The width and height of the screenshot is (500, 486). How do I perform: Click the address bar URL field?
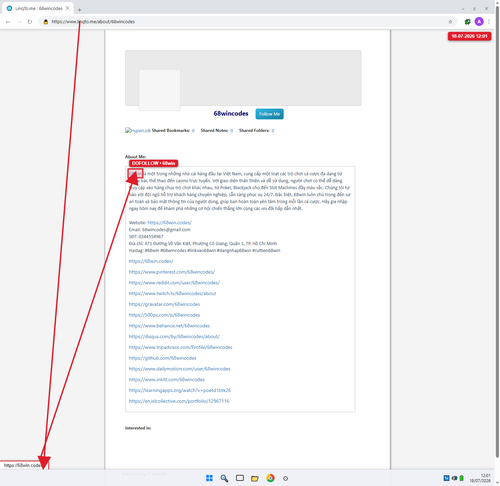247,22
